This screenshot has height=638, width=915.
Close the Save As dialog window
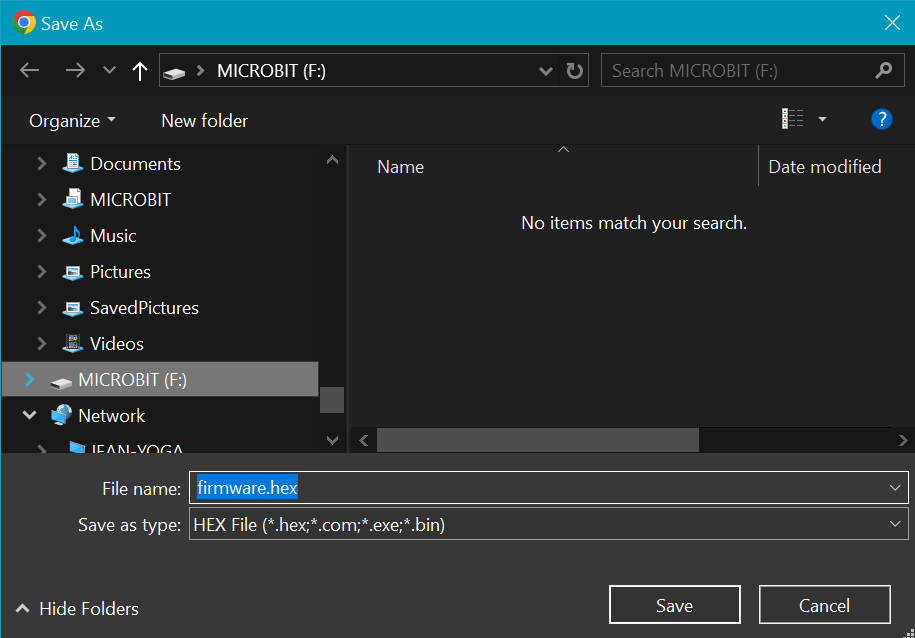[x=892, y=23]
